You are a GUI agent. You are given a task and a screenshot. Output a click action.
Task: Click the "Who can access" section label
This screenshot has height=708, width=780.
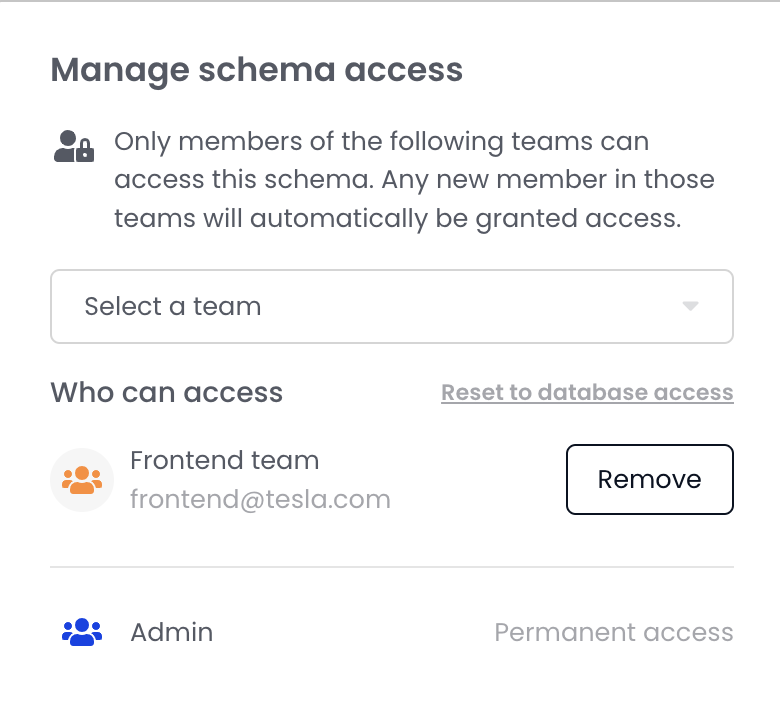tap(166, 392)
